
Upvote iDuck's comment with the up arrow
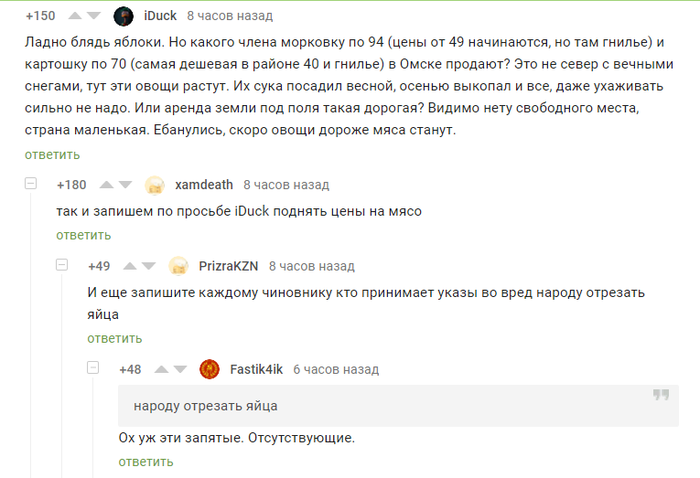[74, 16]
